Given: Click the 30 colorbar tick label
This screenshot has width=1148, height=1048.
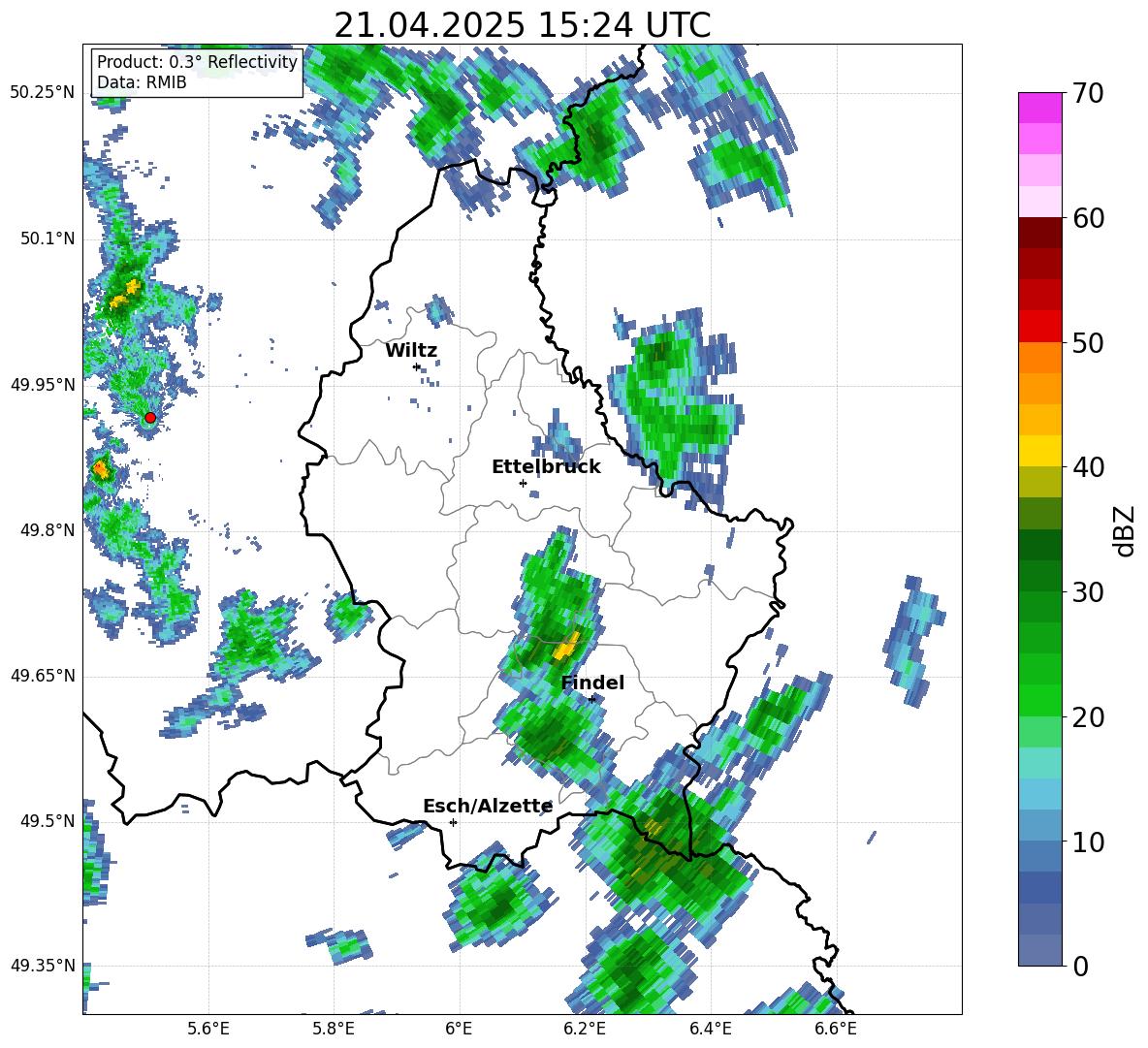Looking at the screenshot, I should 1087,592.
